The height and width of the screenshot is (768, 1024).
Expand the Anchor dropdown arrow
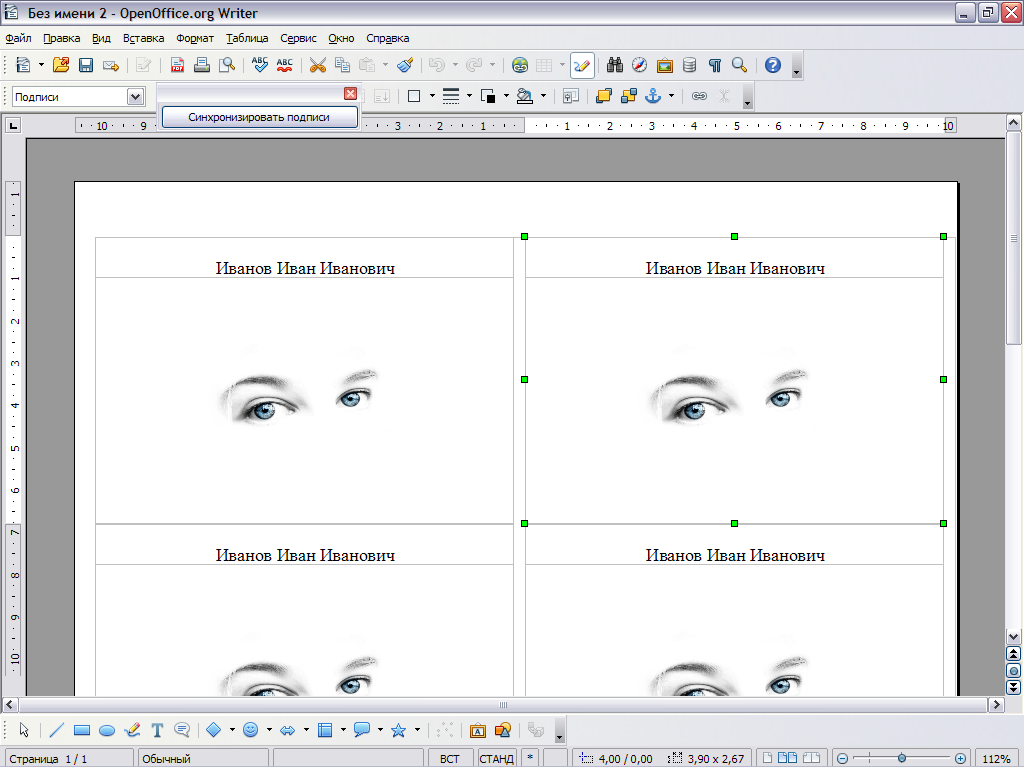pyautogui.click(x=671, y=97)
